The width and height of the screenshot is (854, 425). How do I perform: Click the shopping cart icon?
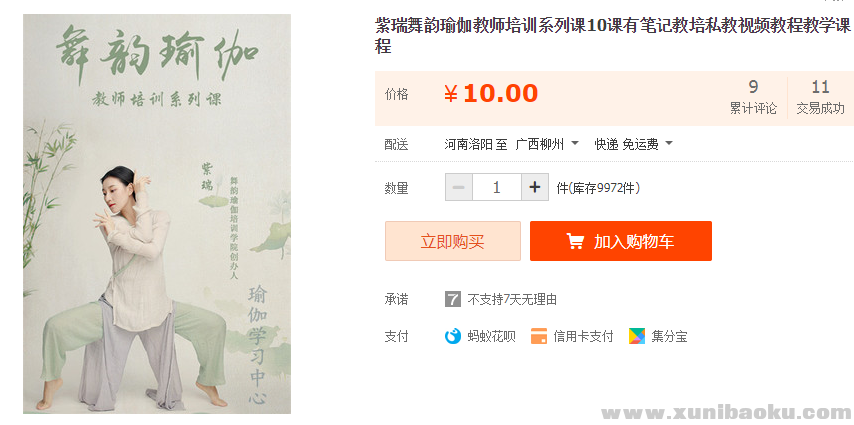tap(575, 242)
